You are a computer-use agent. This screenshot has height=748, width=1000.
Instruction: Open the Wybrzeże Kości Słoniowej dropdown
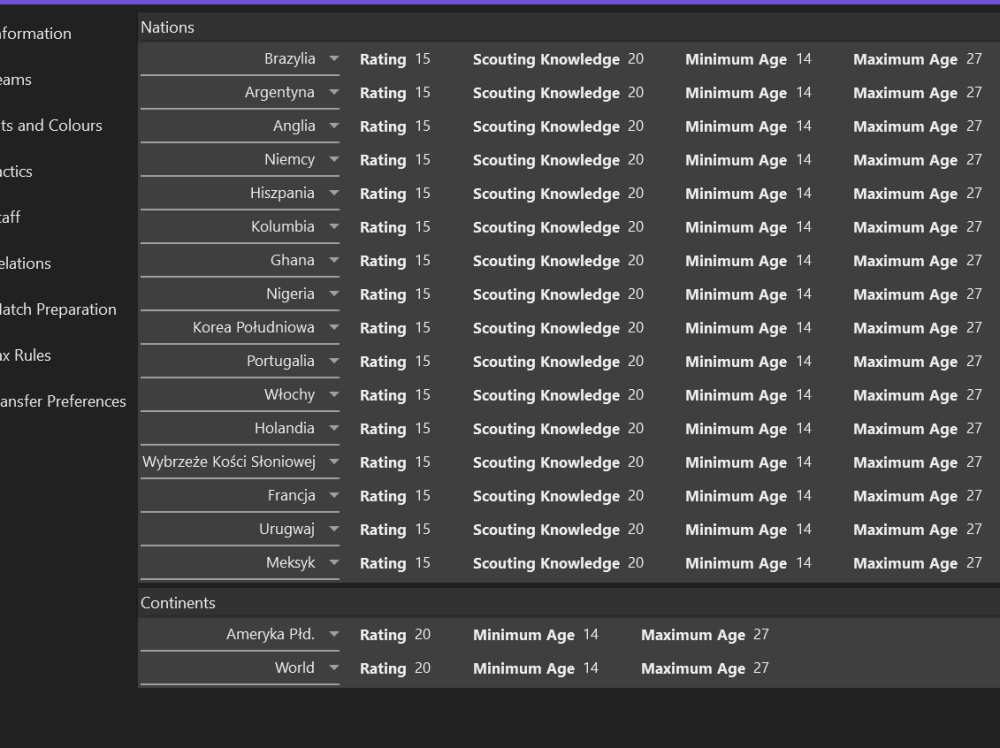click(240, 462)
